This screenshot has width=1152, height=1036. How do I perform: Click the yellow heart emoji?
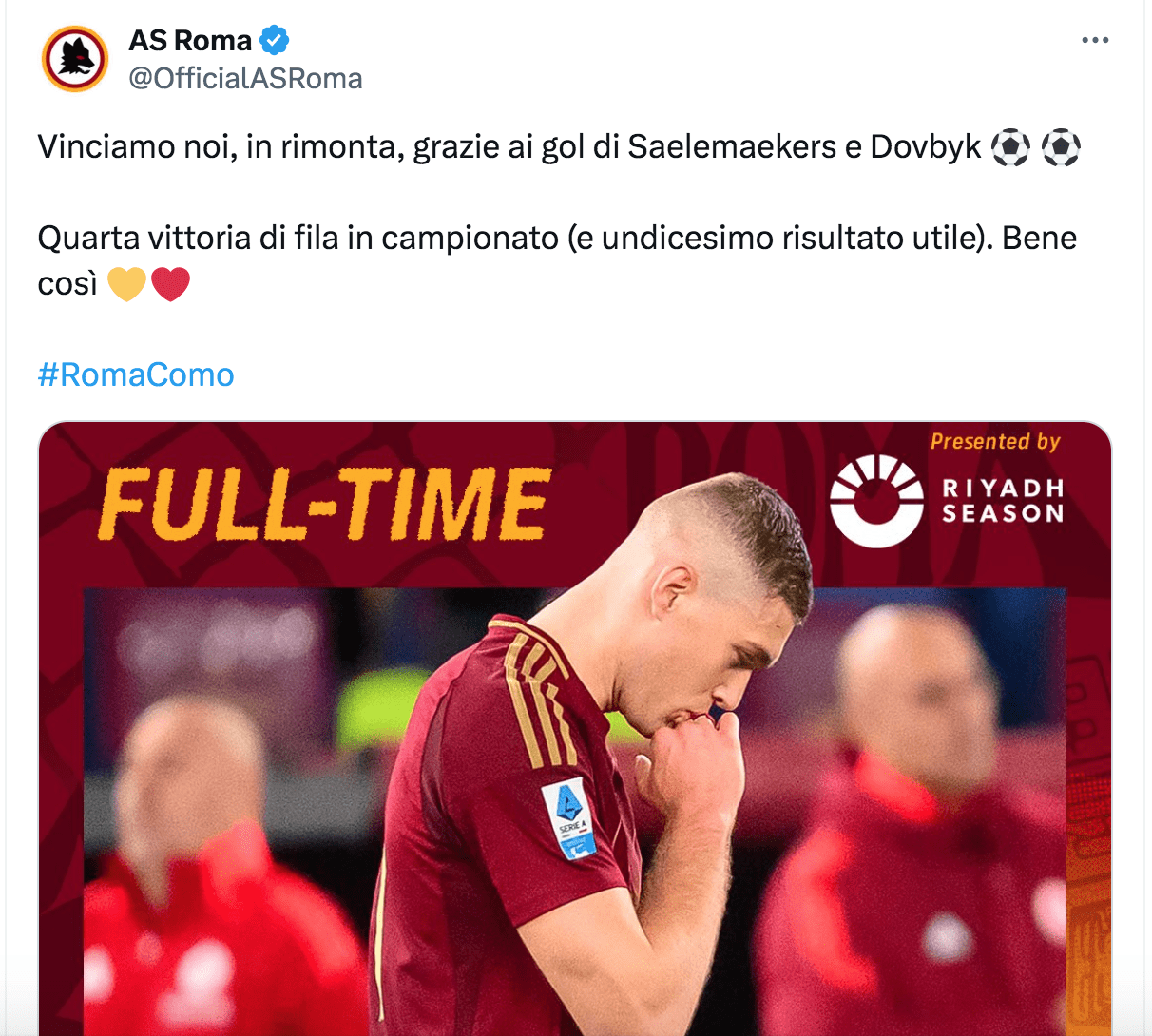(x=126, y=284)
